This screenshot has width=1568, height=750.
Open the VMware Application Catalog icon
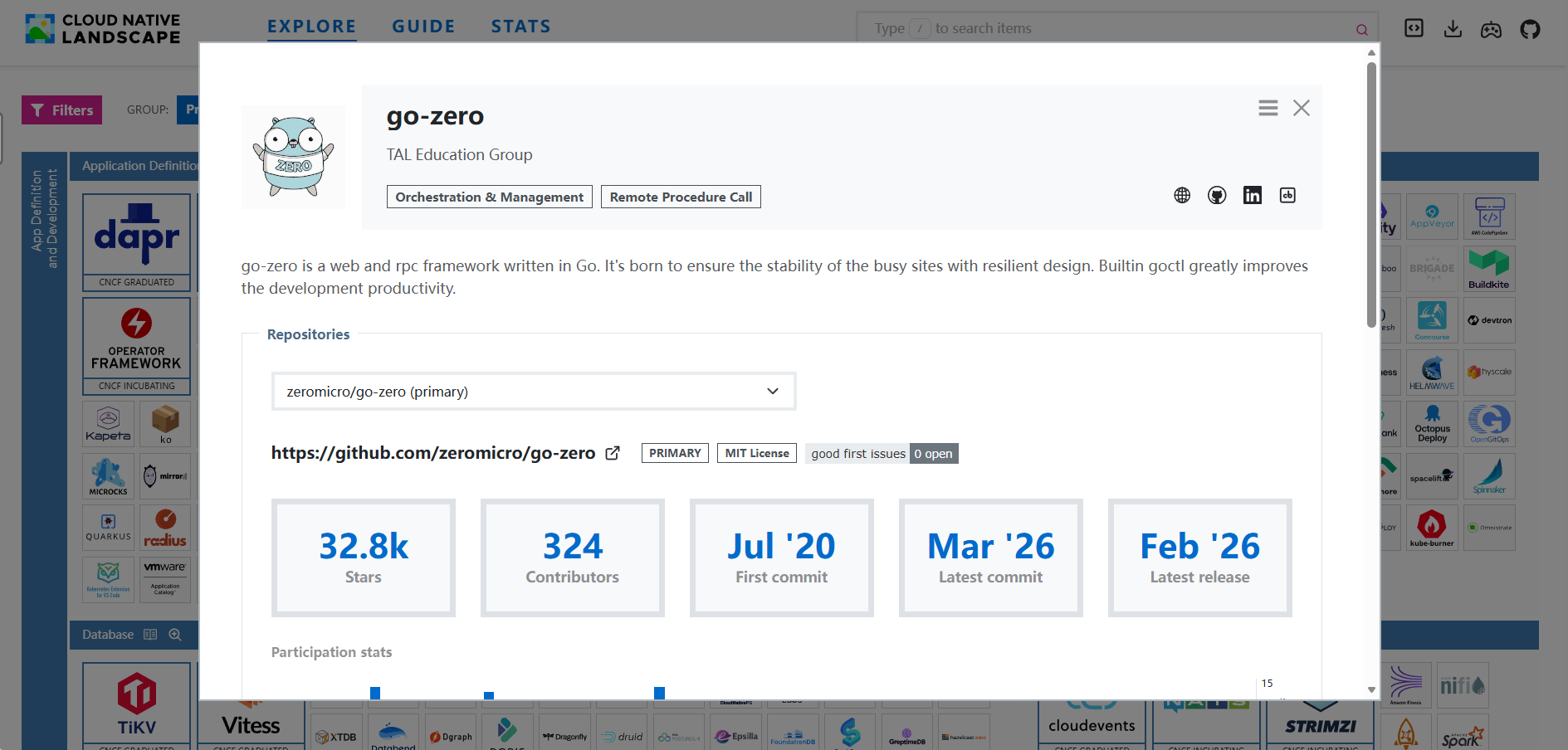coord(165,579)
